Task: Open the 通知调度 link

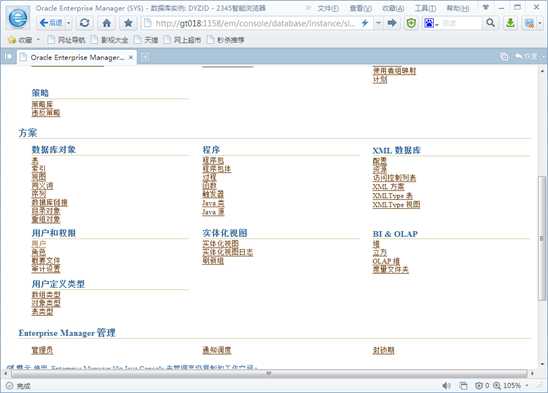Action: pos(216,350)
